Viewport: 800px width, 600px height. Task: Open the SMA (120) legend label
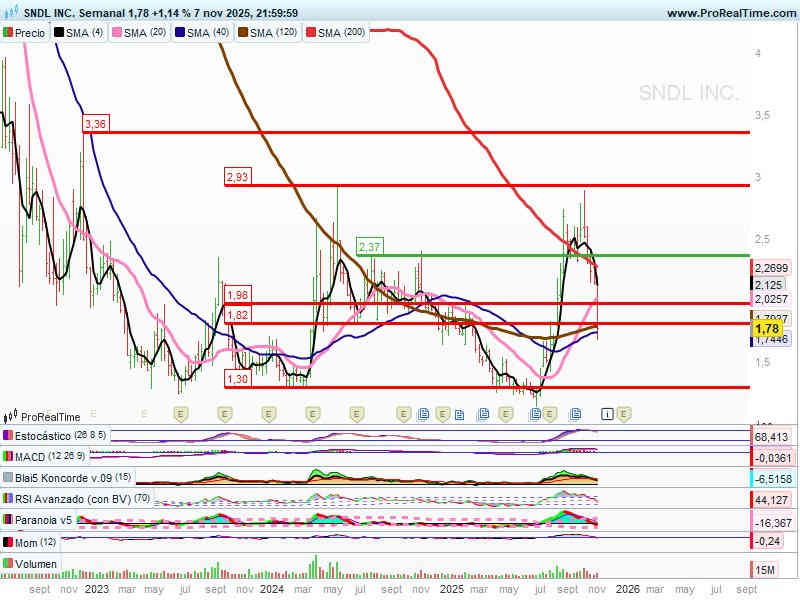coord(273,33)
